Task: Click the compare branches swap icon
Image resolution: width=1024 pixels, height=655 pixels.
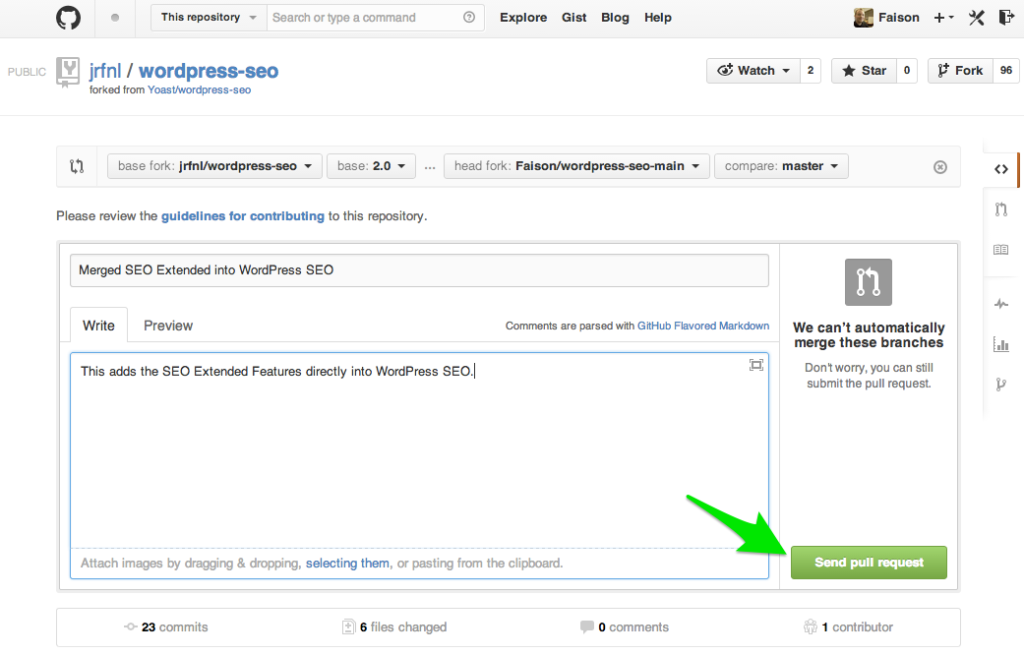Action: (76, 167)
